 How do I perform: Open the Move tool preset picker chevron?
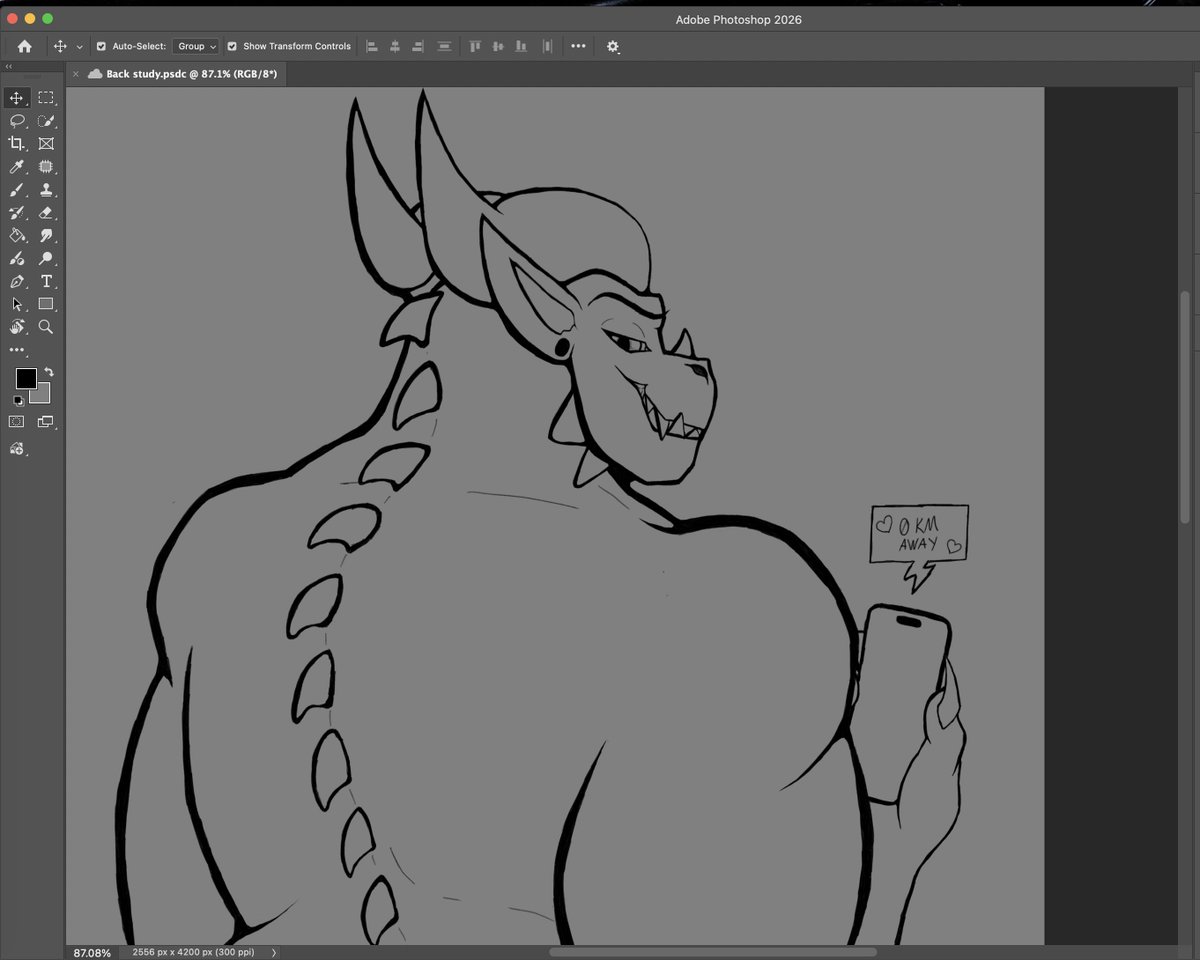click(79, 46)
